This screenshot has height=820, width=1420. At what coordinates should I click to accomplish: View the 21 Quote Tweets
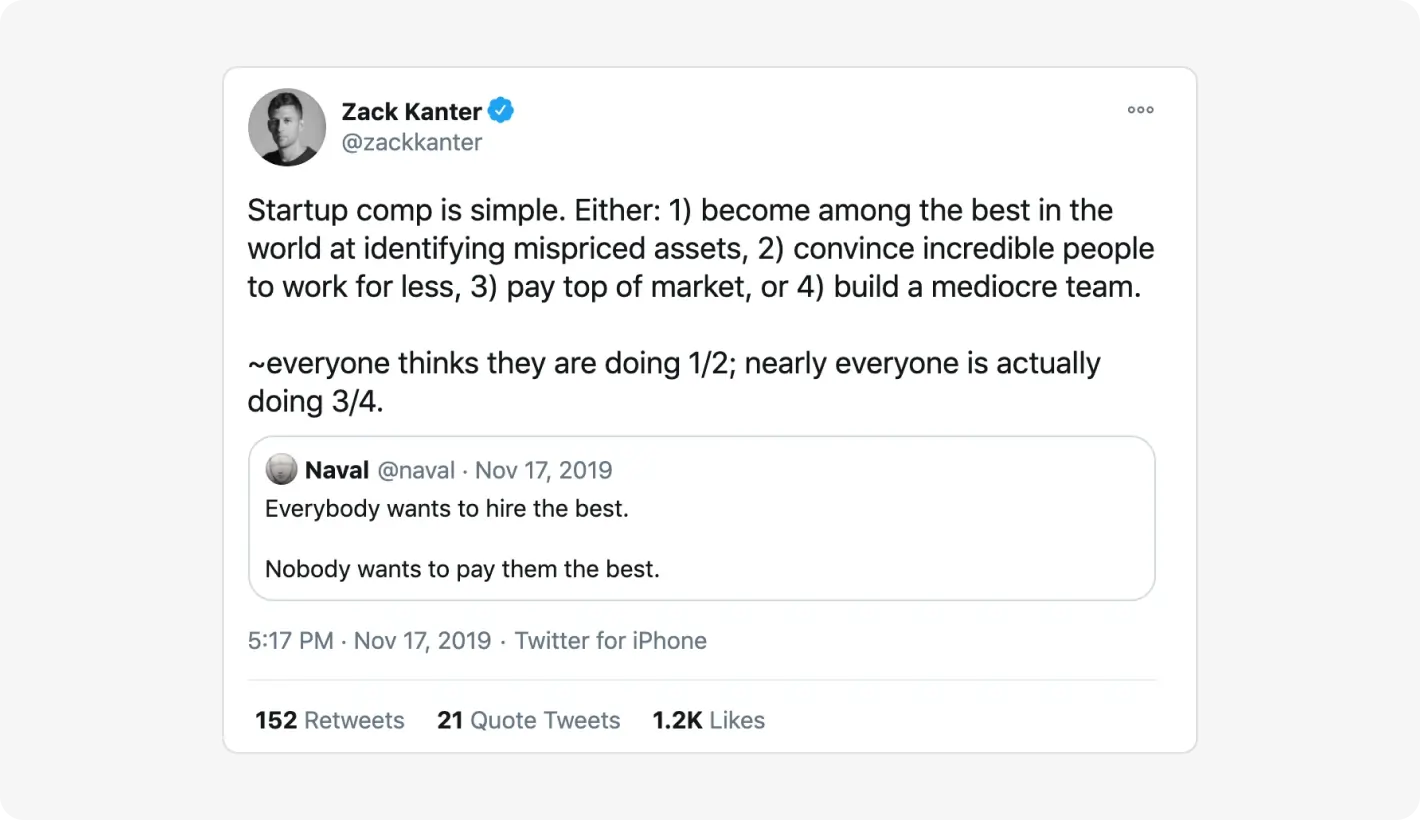click(x=528, y=720)
